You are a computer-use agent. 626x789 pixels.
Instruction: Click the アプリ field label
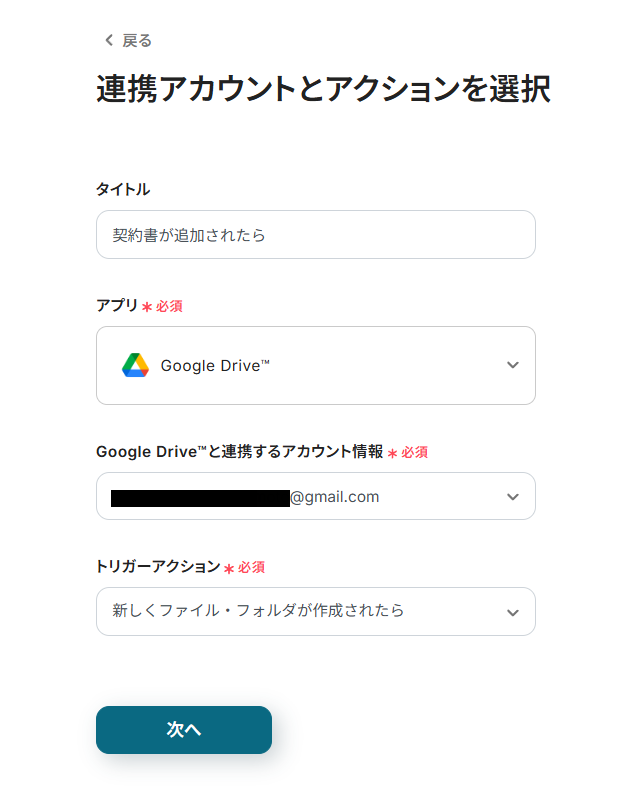click(x=116, y=305)
